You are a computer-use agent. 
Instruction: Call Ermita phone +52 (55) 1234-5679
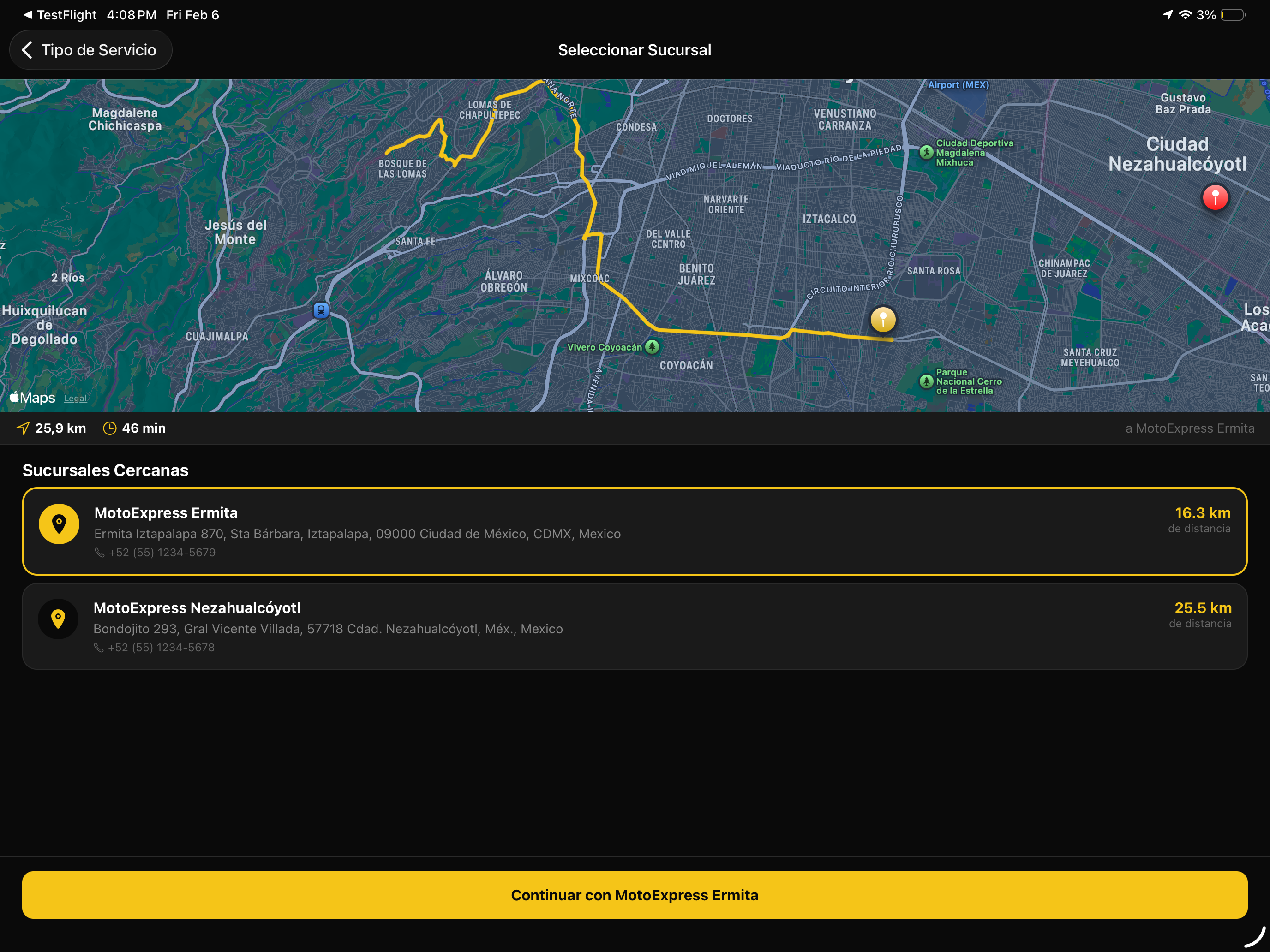[162, 553]
